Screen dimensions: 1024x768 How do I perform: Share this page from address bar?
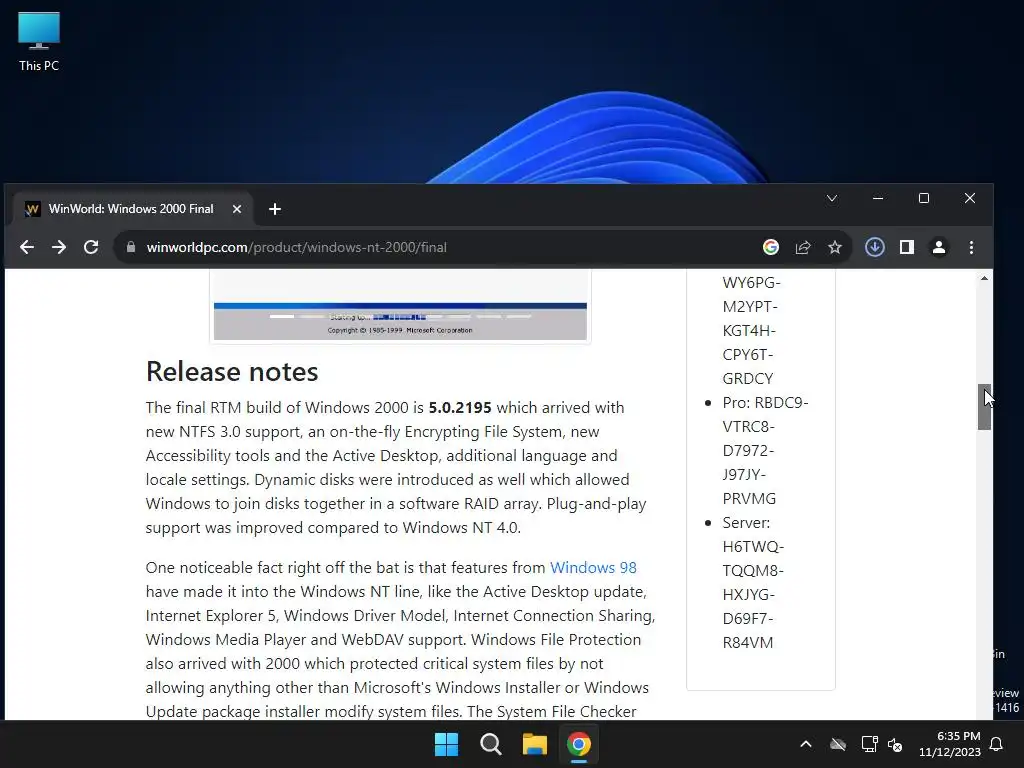(803, 247)
